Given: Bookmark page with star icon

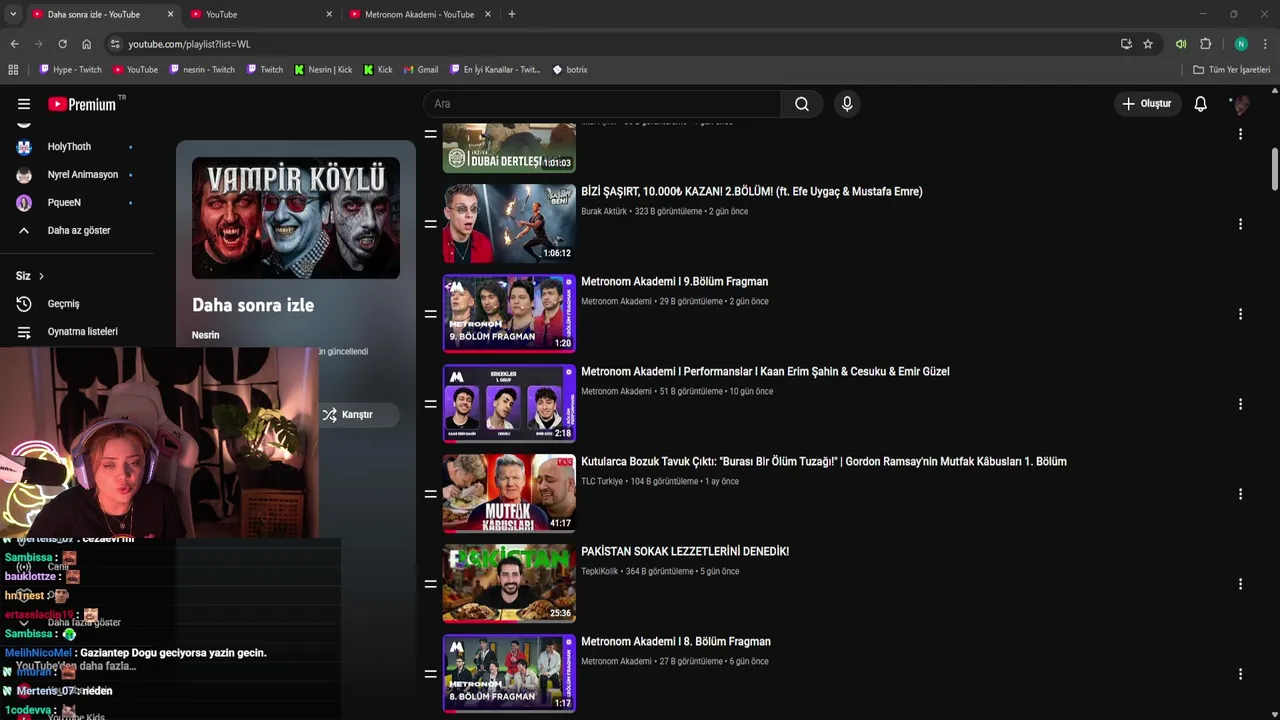Looking at the screenshot, I should pyautogui.click(x=1148, y=44).
